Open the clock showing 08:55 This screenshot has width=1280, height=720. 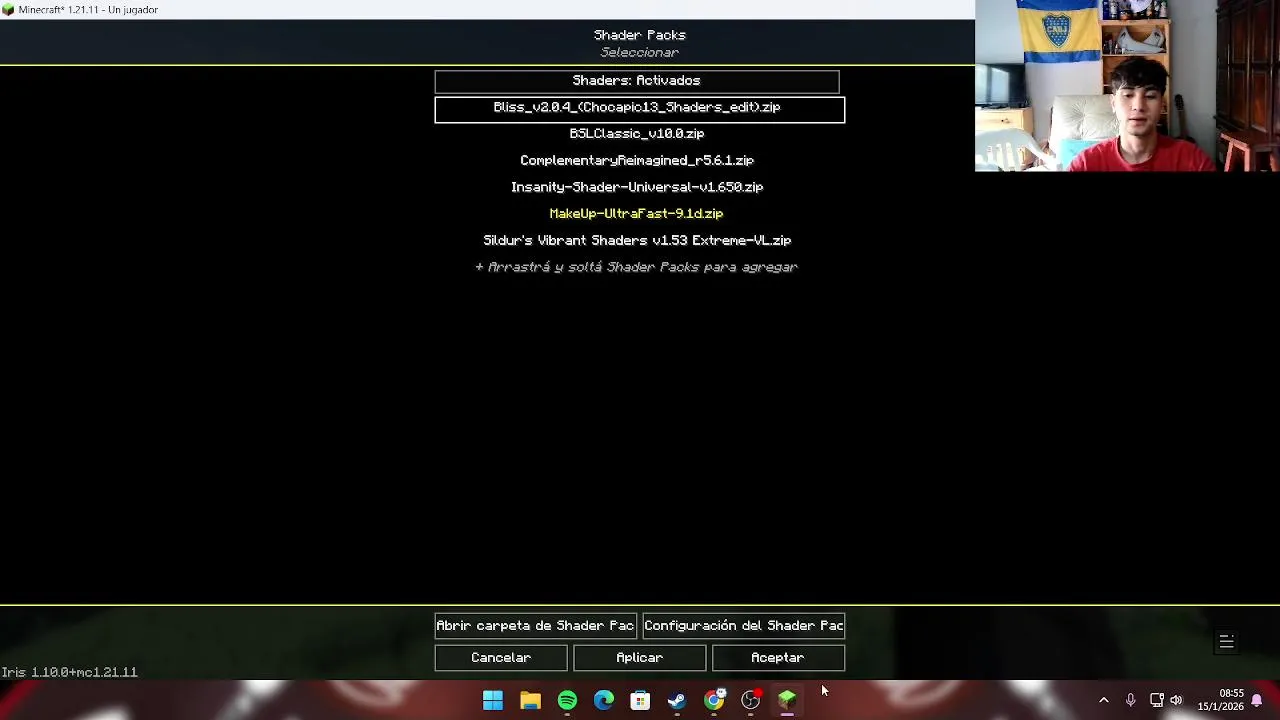pos(1220,700)
